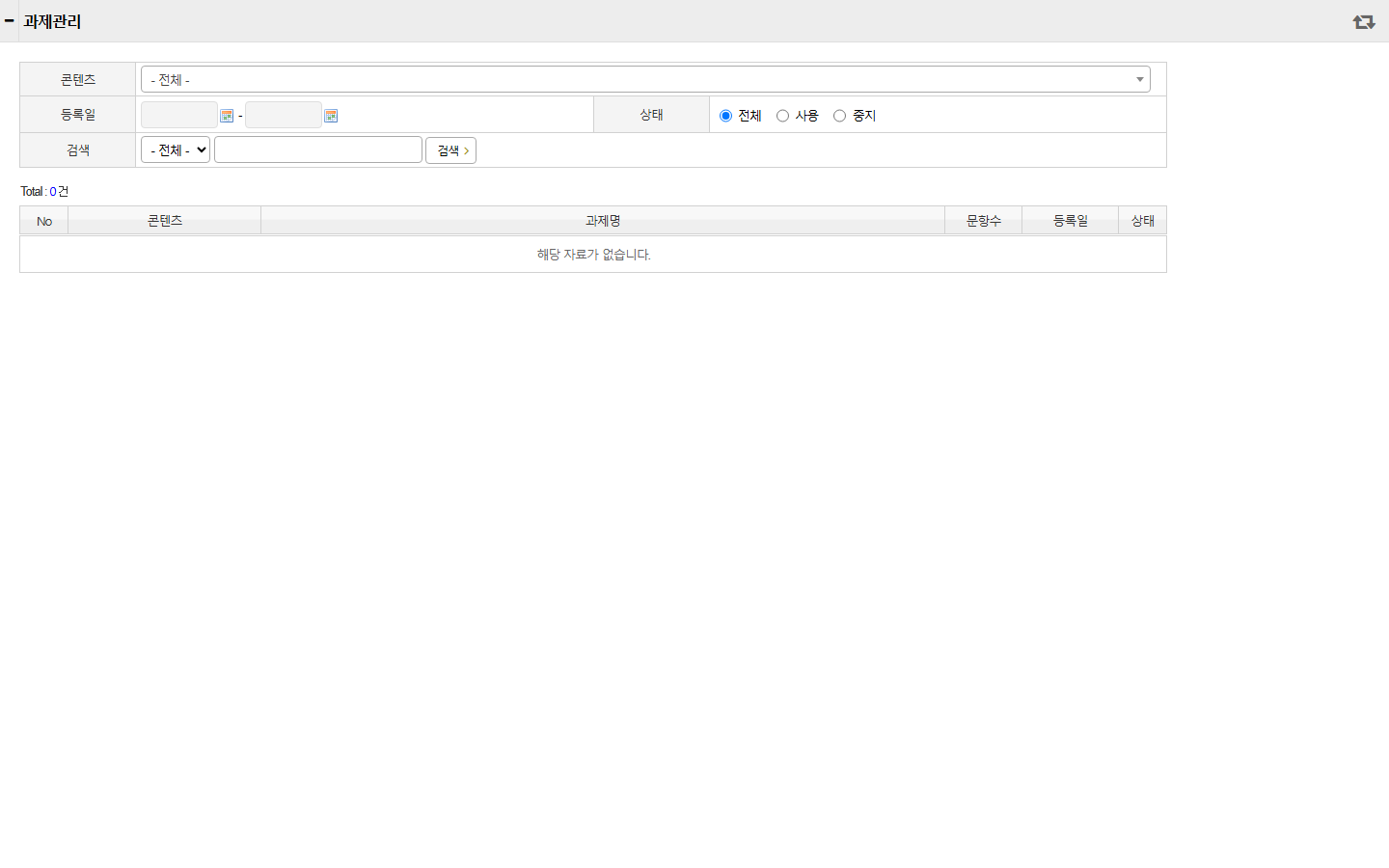Click the 과제명 column header
The image size is (1389, 868).
click(603, 221)
